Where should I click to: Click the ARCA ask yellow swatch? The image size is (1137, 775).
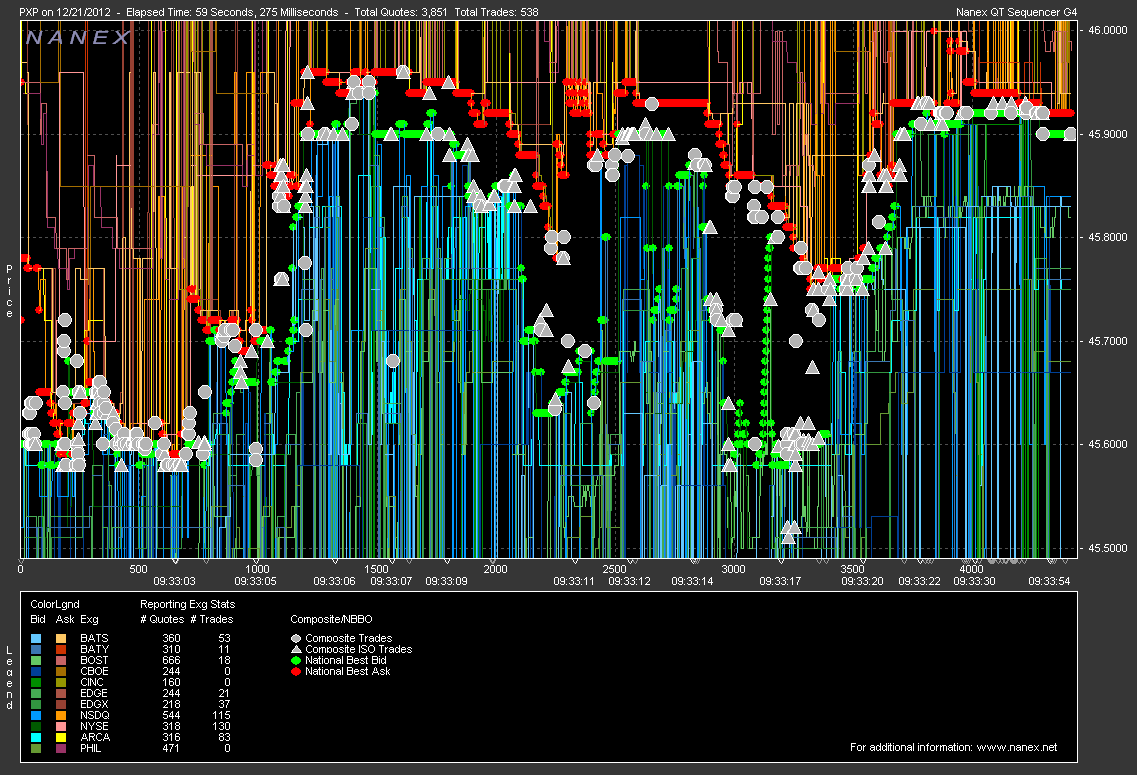click(61, 737)
